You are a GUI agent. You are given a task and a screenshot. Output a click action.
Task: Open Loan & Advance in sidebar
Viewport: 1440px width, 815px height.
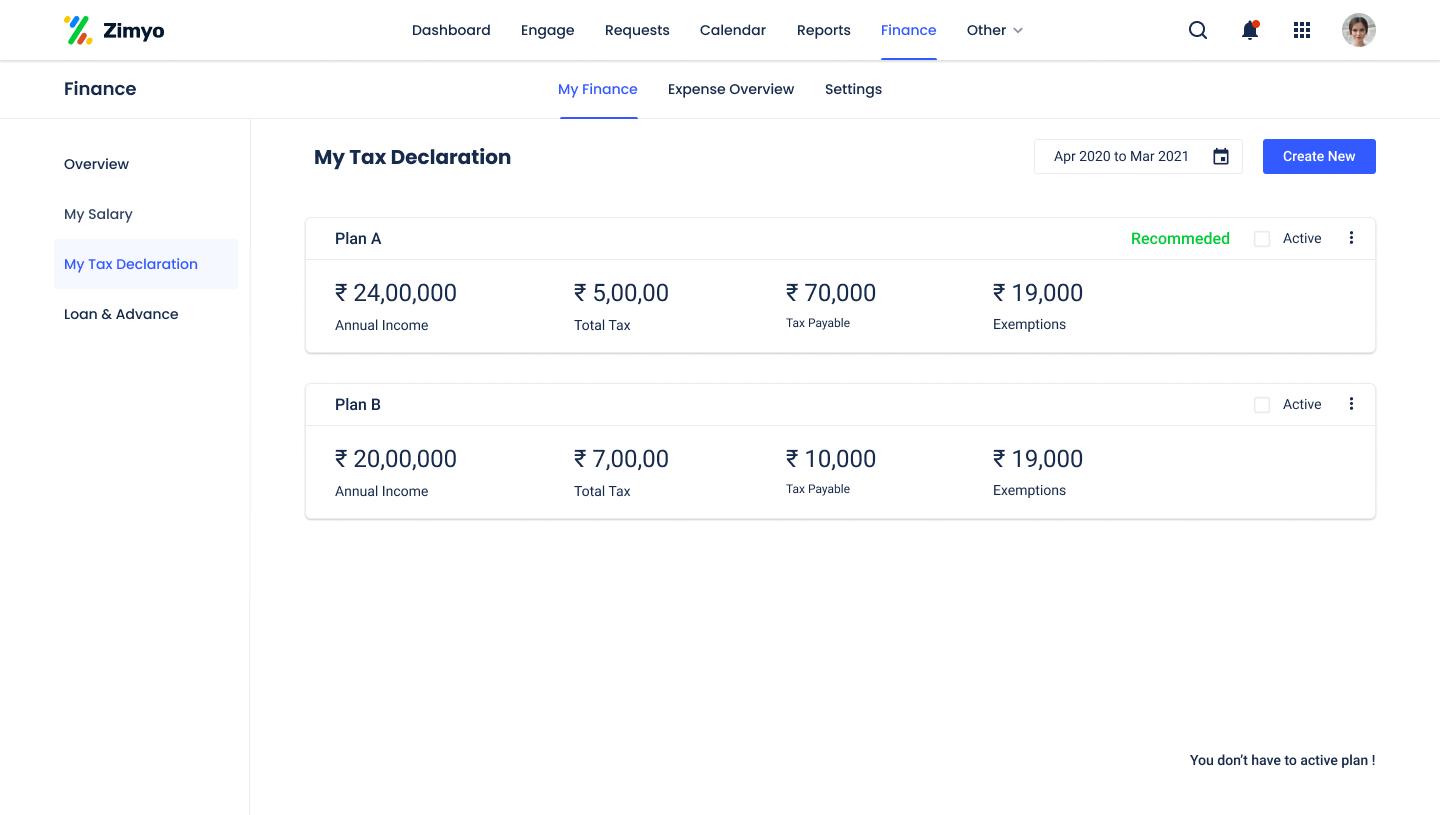tap(121, 314)
